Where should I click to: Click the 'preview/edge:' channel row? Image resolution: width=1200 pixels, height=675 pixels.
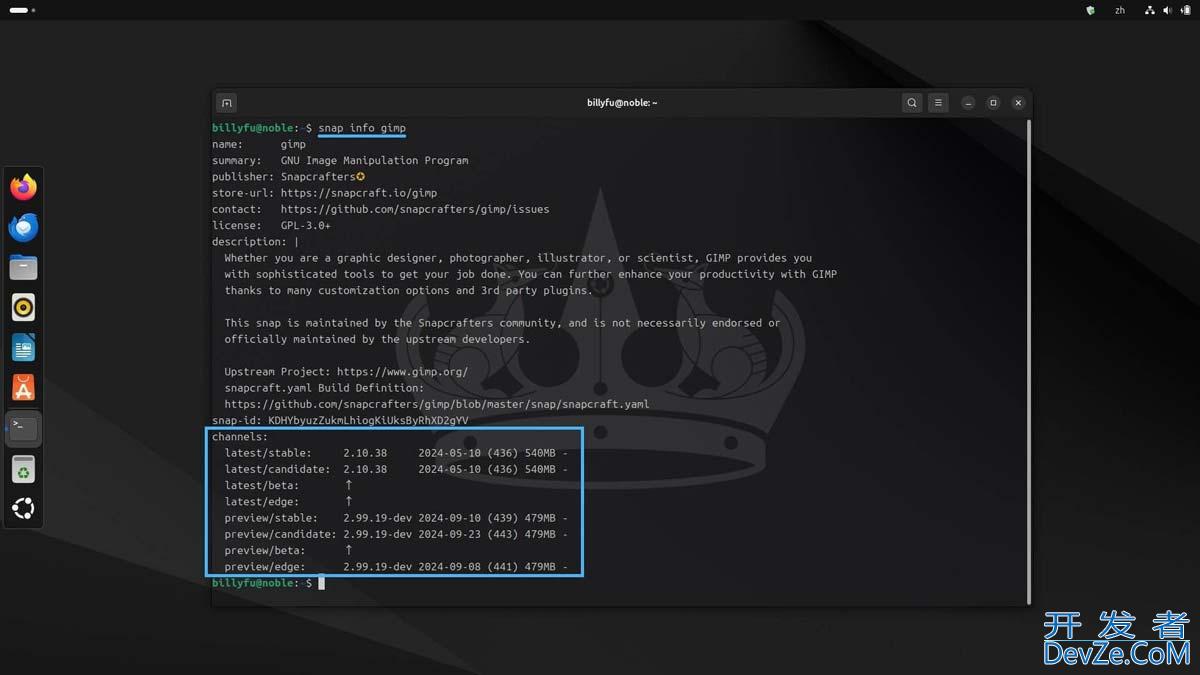(396, 567)
